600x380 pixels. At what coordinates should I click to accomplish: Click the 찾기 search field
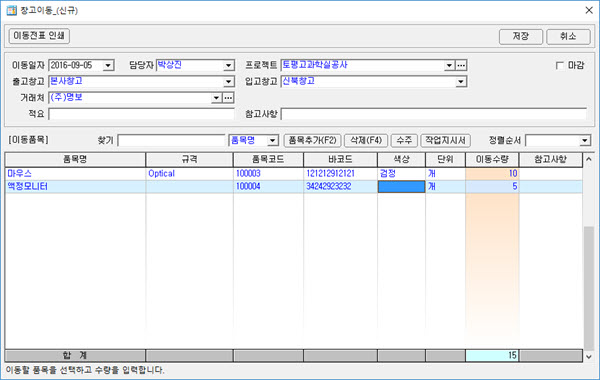point(171,140)
